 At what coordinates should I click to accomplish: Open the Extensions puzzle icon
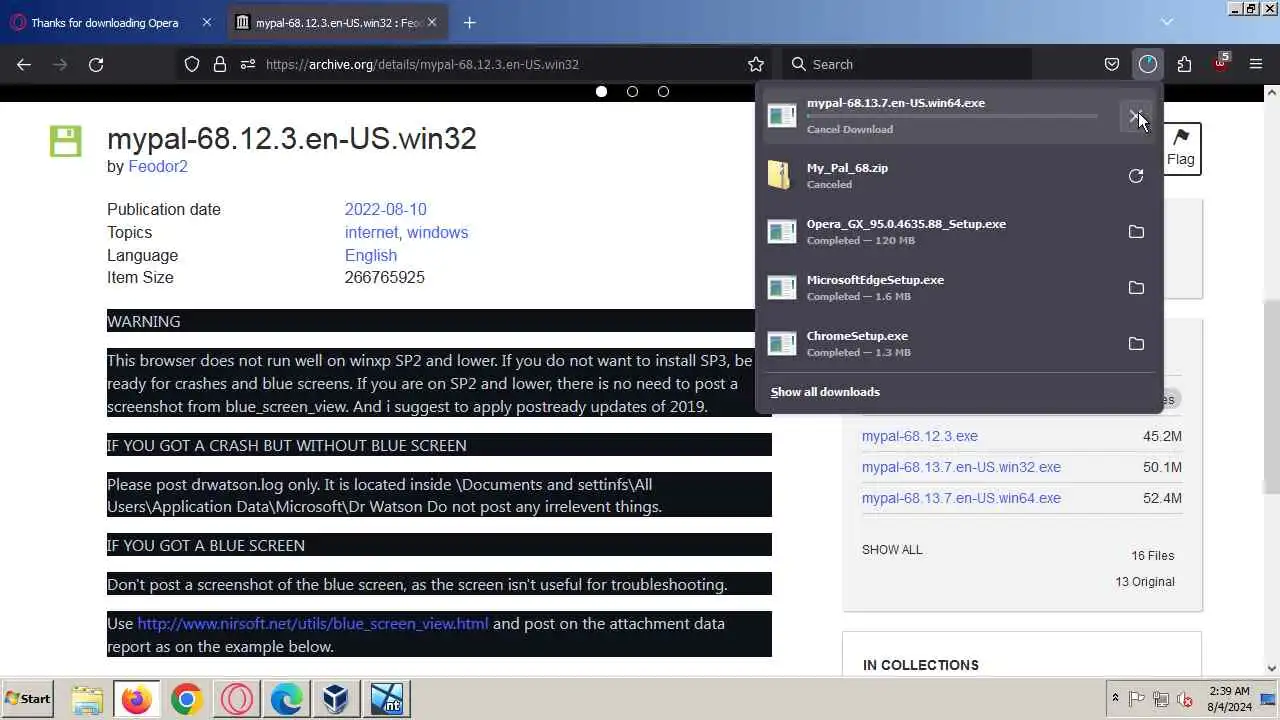(1184, 64)
